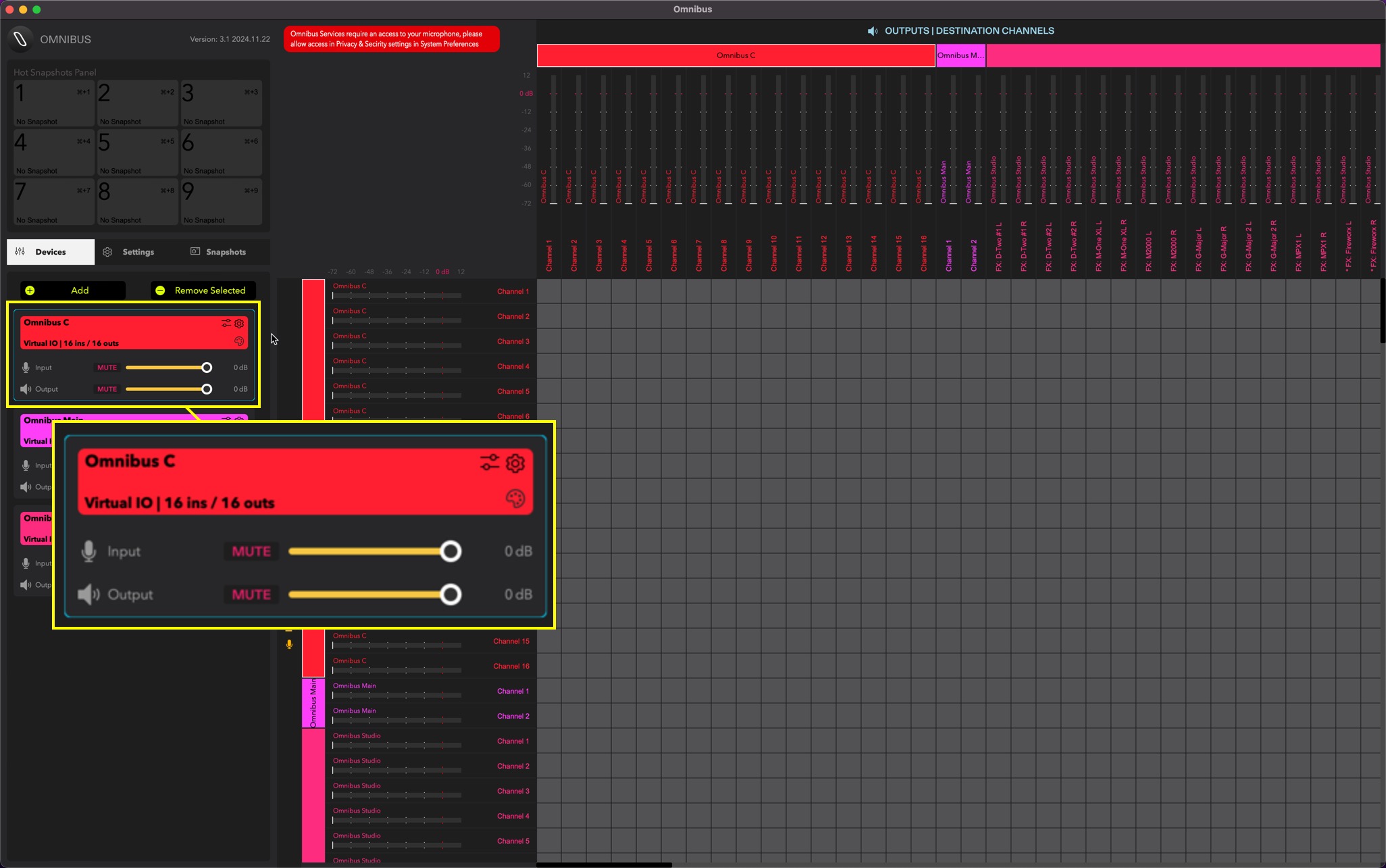Click Omnibus Main input microphone icon
1386x868 pixels.
(26, 465)
